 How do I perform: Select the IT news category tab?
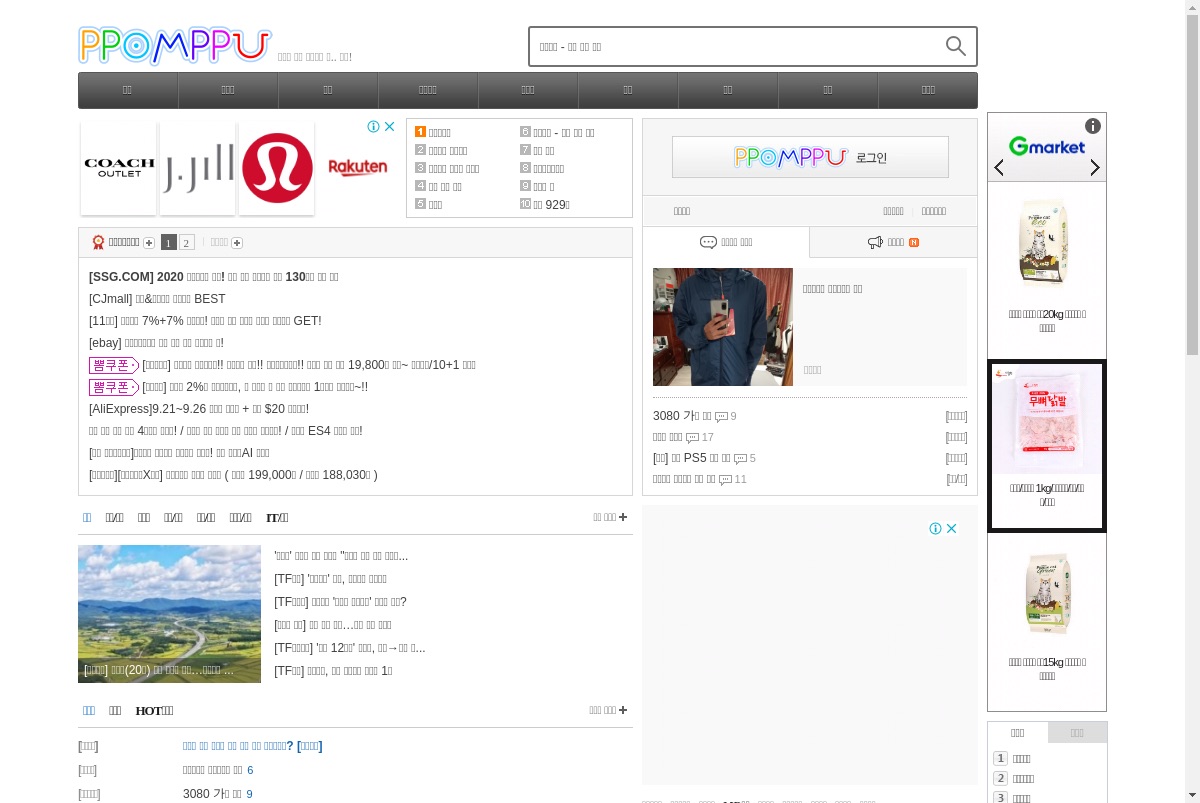277,518
